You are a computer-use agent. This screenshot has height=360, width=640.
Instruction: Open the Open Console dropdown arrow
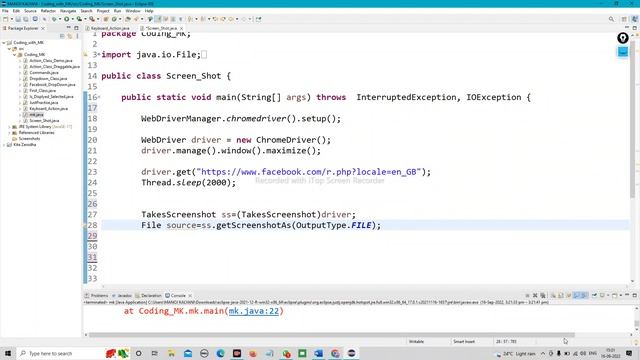[x=620, y=295]
